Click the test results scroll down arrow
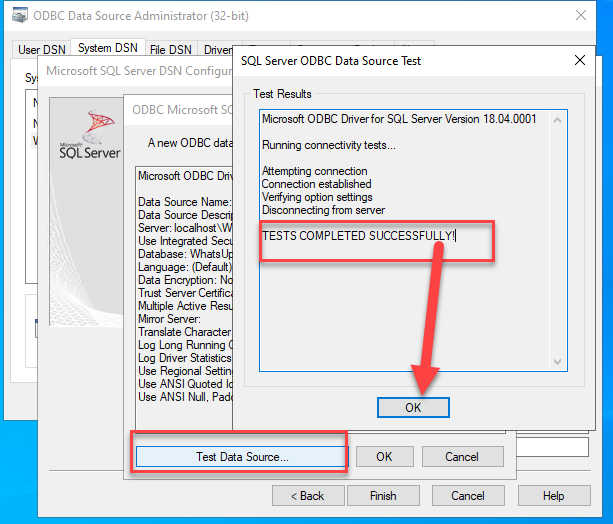Screen dimensions: 613x524 [x=557, y=362]
